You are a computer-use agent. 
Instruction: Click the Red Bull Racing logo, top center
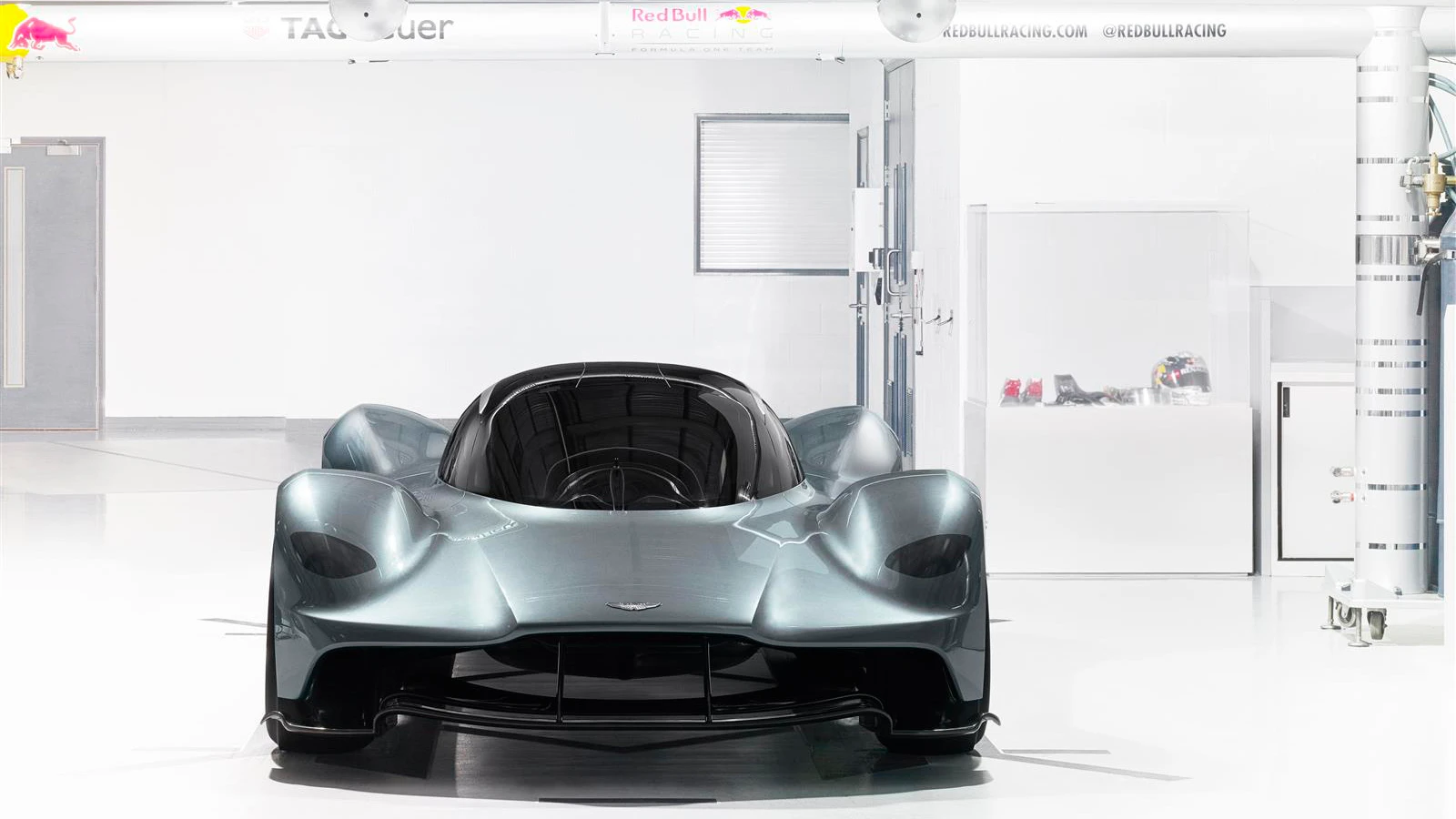[x=702, y=27]
